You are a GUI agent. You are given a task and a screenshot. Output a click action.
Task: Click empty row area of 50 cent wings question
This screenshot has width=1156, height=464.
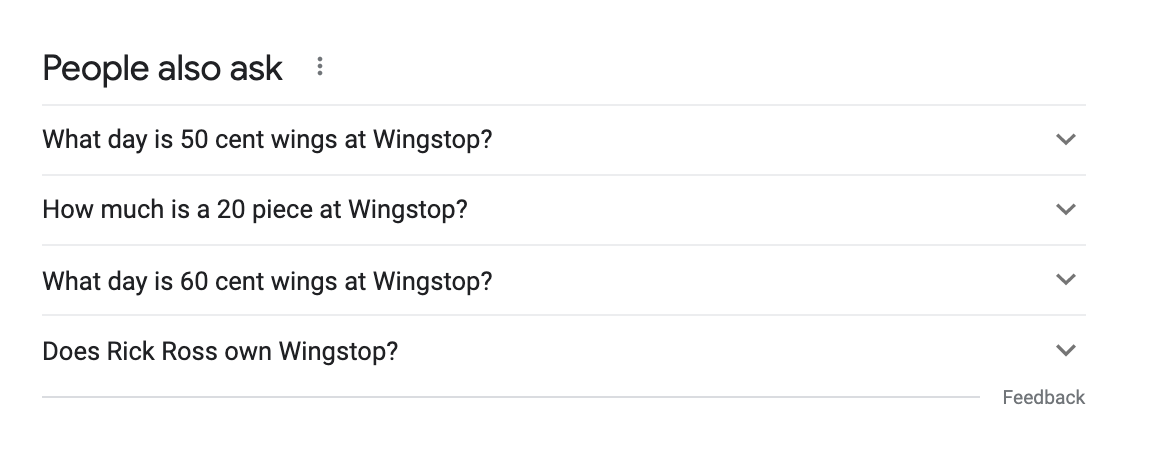770,140
